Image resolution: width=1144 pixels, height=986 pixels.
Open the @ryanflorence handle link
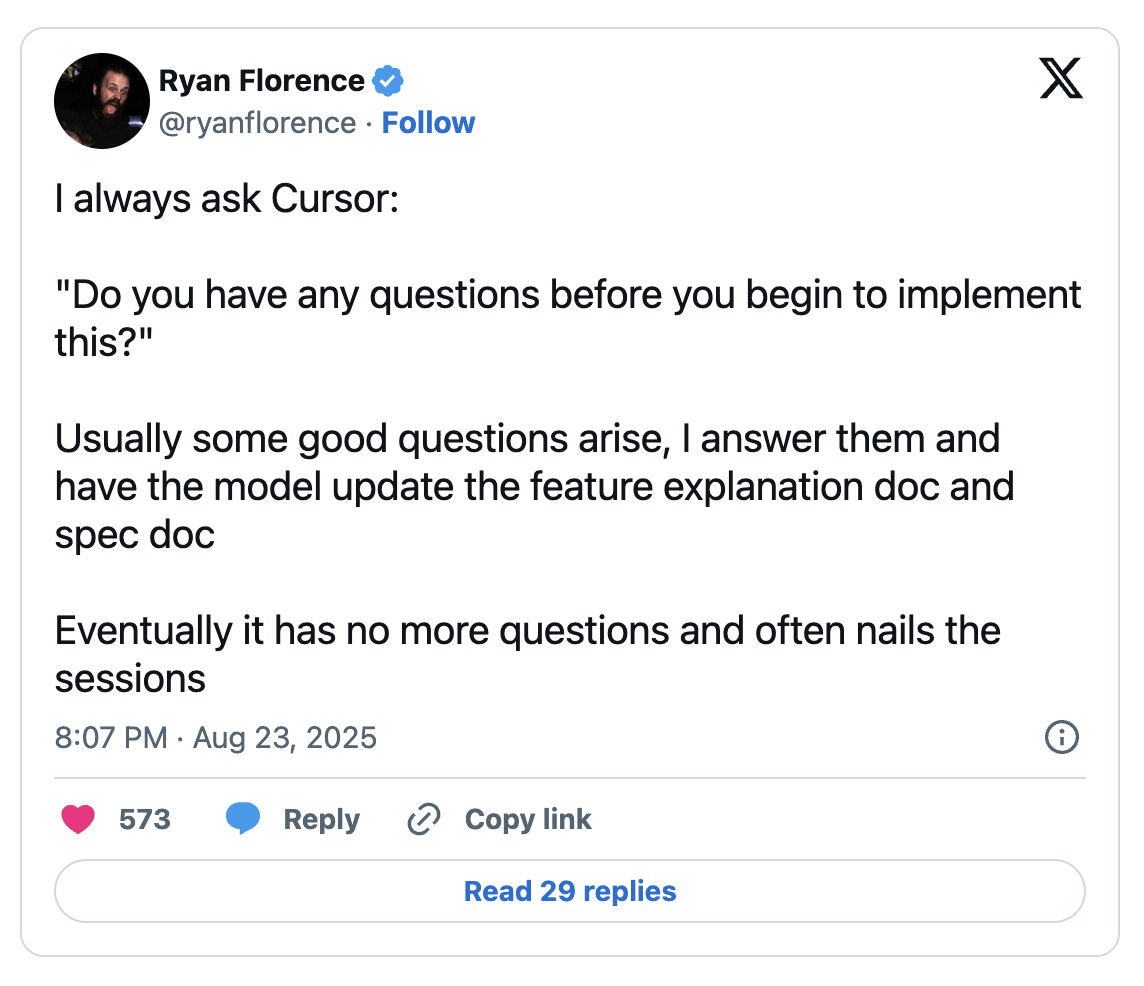tap(258, 123)
